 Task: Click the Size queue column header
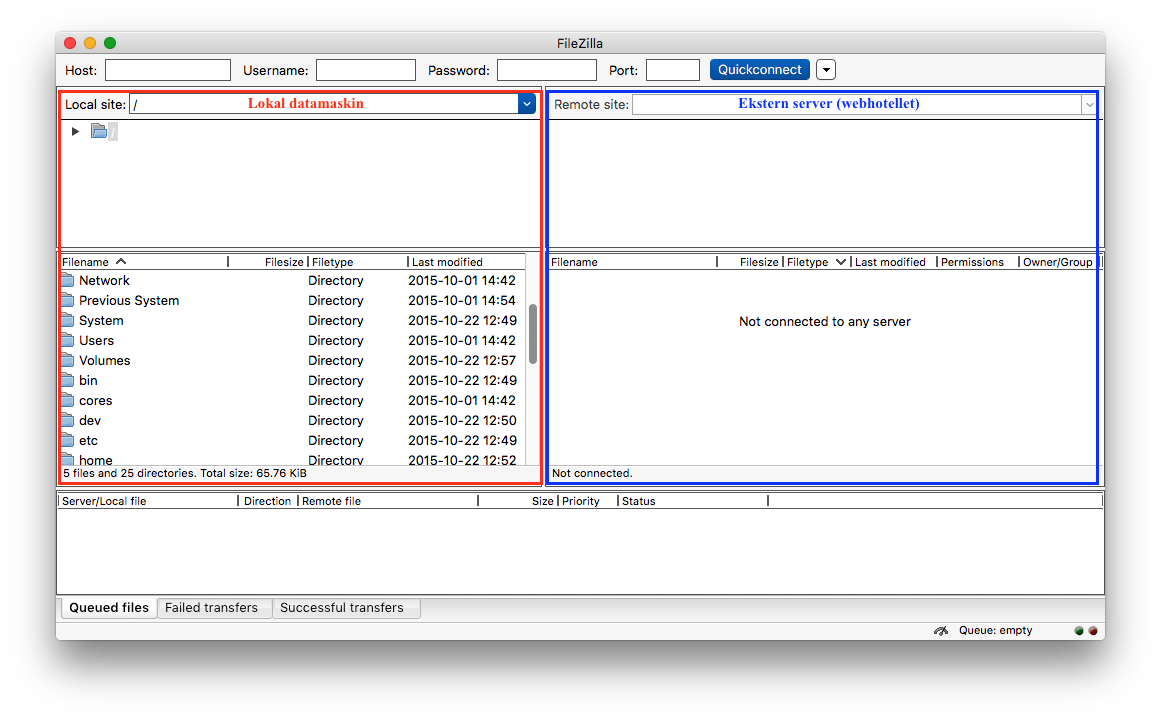pyautogui.click(x=518, y=501)
